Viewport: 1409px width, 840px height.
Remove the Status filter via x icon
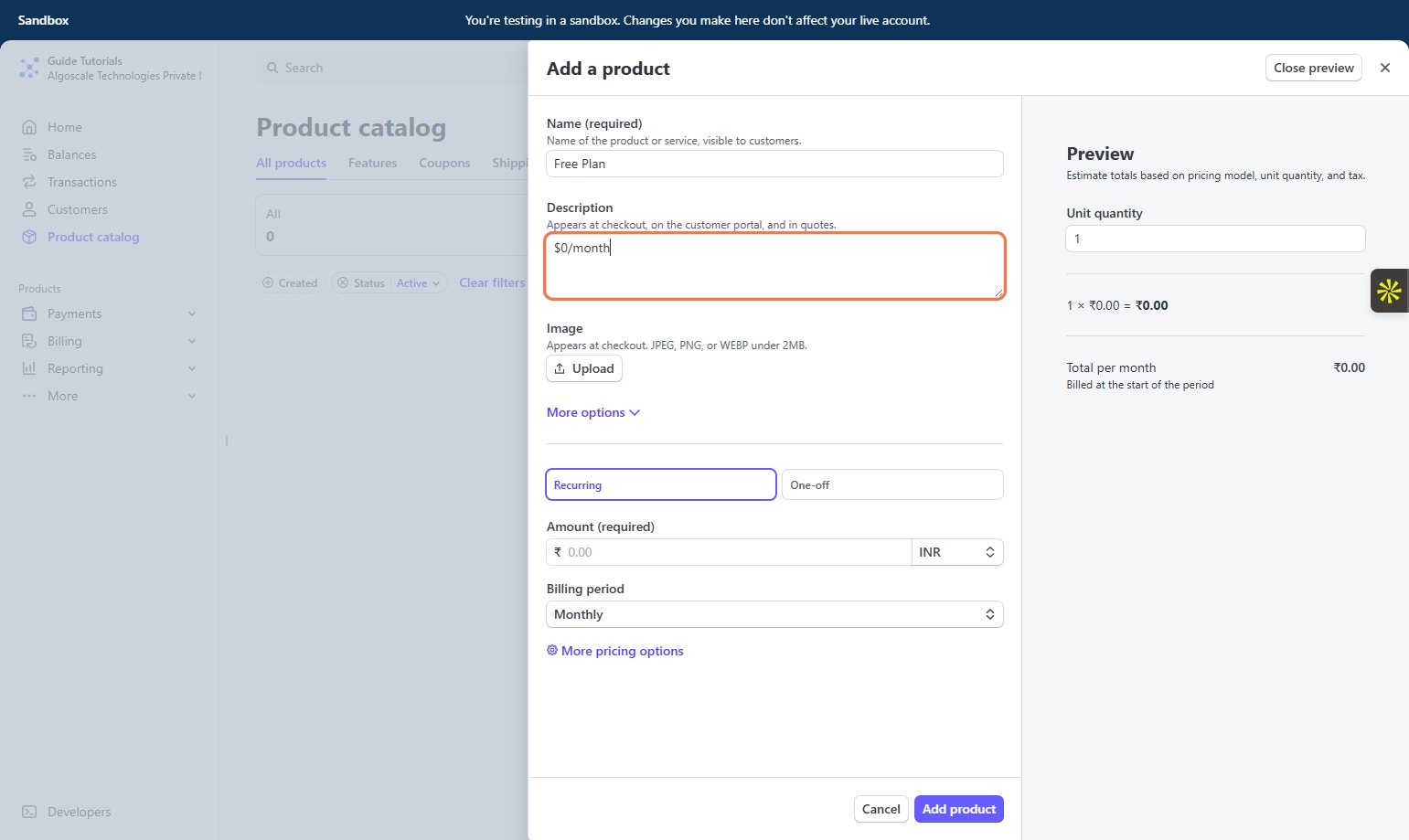click(343, 282)
